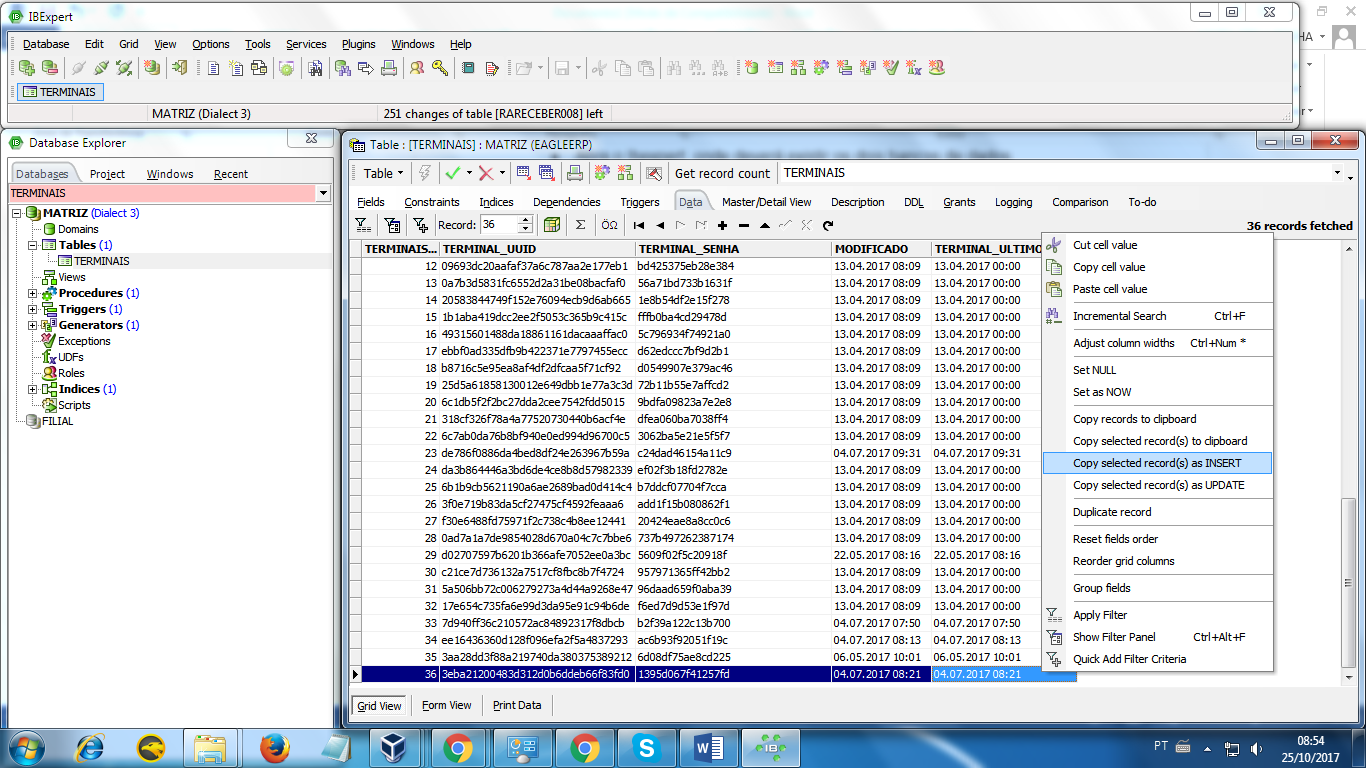Click the Sigma summary icon in grid toolbar
1366x768 pixels.
(x=580, y=225)
